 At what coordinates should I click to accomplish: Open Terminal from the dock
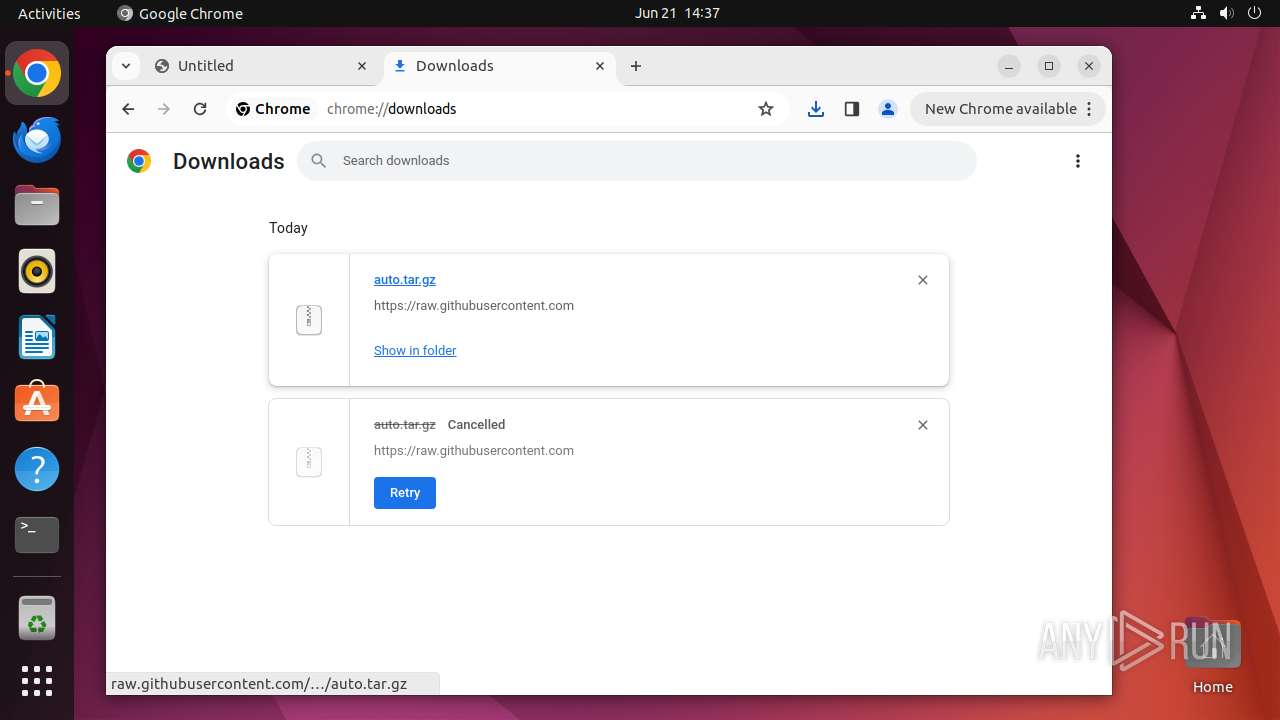[x=37, y=535]
